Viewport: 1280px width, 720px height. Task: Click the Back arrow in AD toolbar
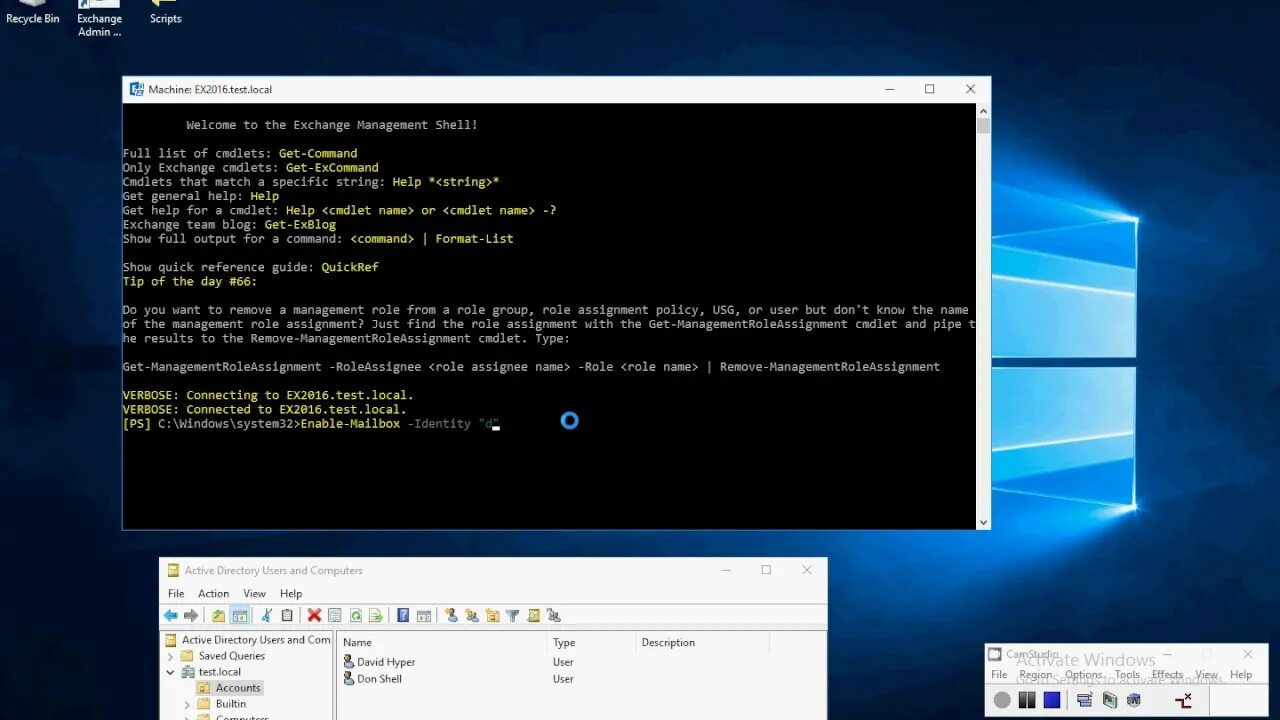click(171, 616)
